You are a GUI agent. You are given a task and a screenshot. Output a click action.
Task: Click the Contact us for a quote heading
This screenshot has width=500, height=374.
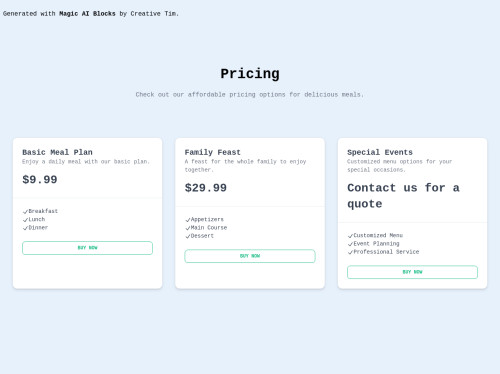403,196
